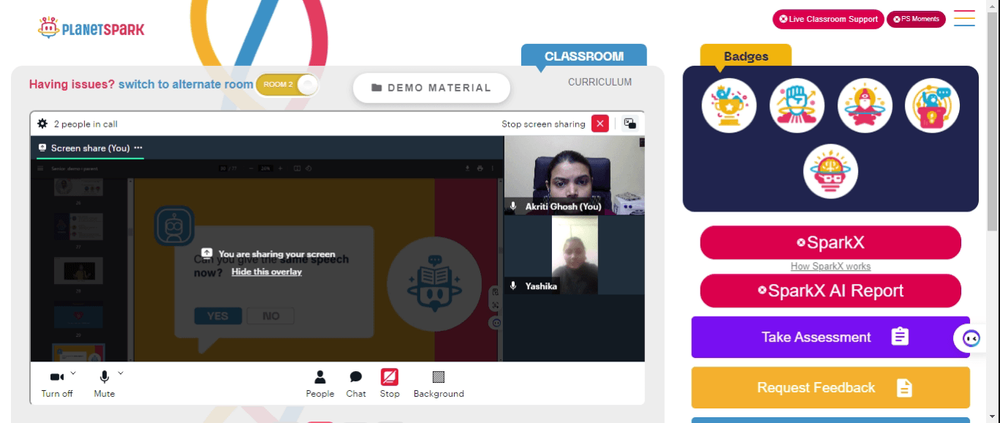
Task: Expand microphone device options chevron
Action: tap(121, 373)
